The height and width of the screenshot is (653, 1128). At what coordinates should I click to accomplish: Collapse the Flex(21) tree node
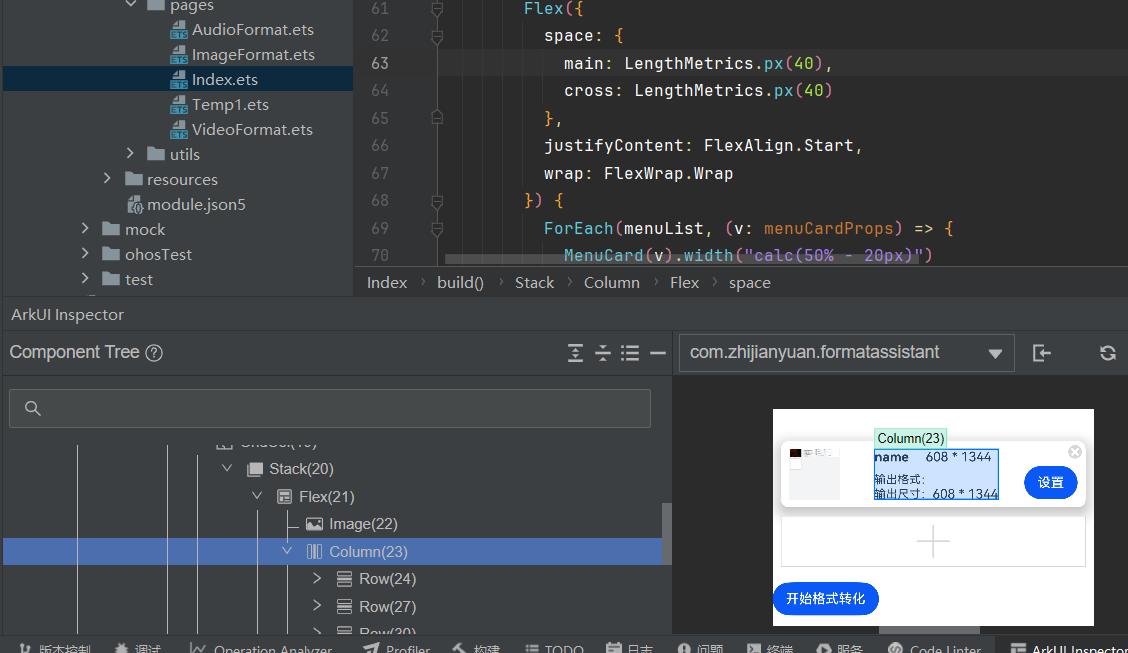[x=257, y=497]
